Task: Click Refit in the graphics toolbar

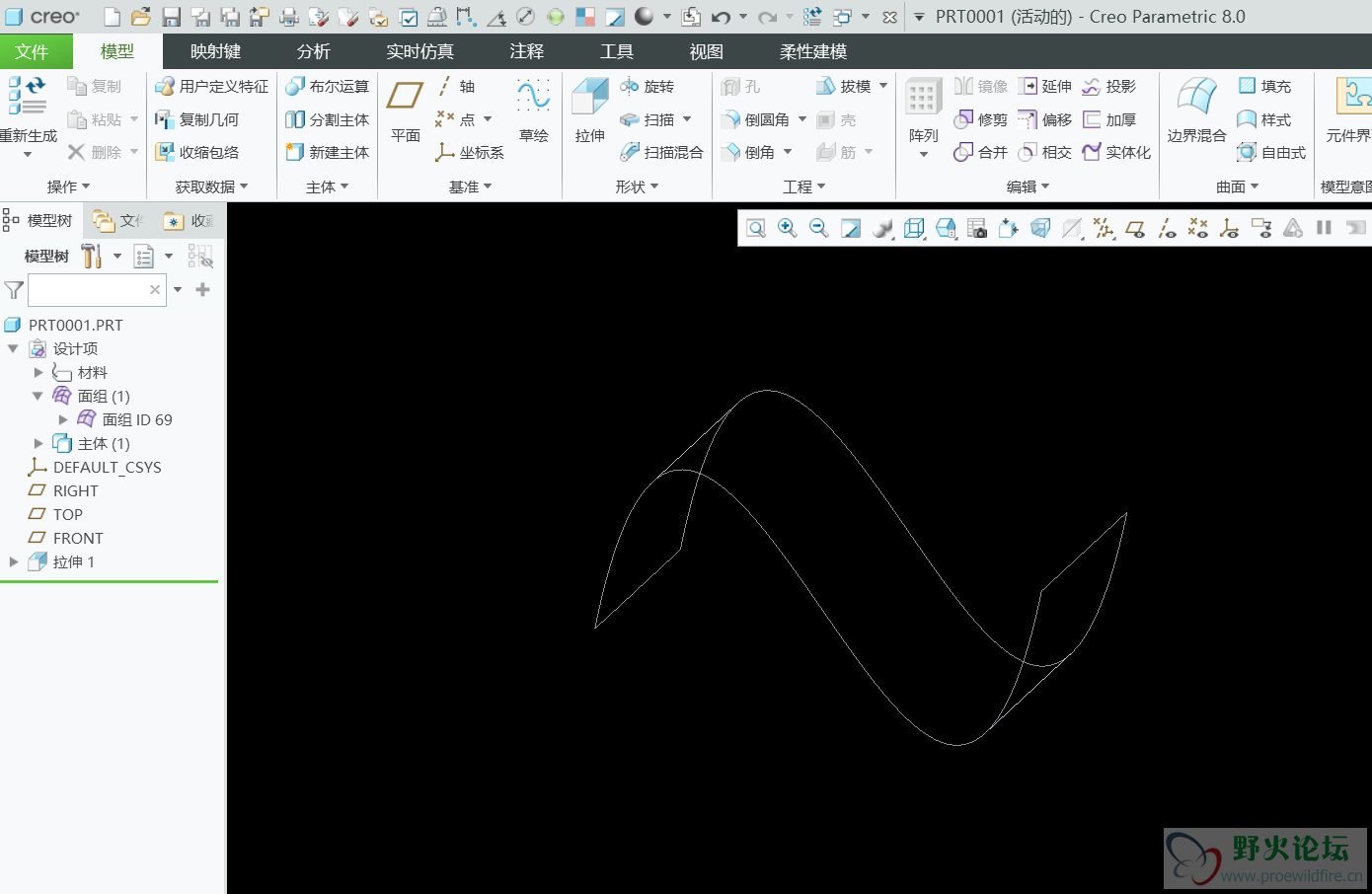Action: pyautogui.click(x=756, y=229)
